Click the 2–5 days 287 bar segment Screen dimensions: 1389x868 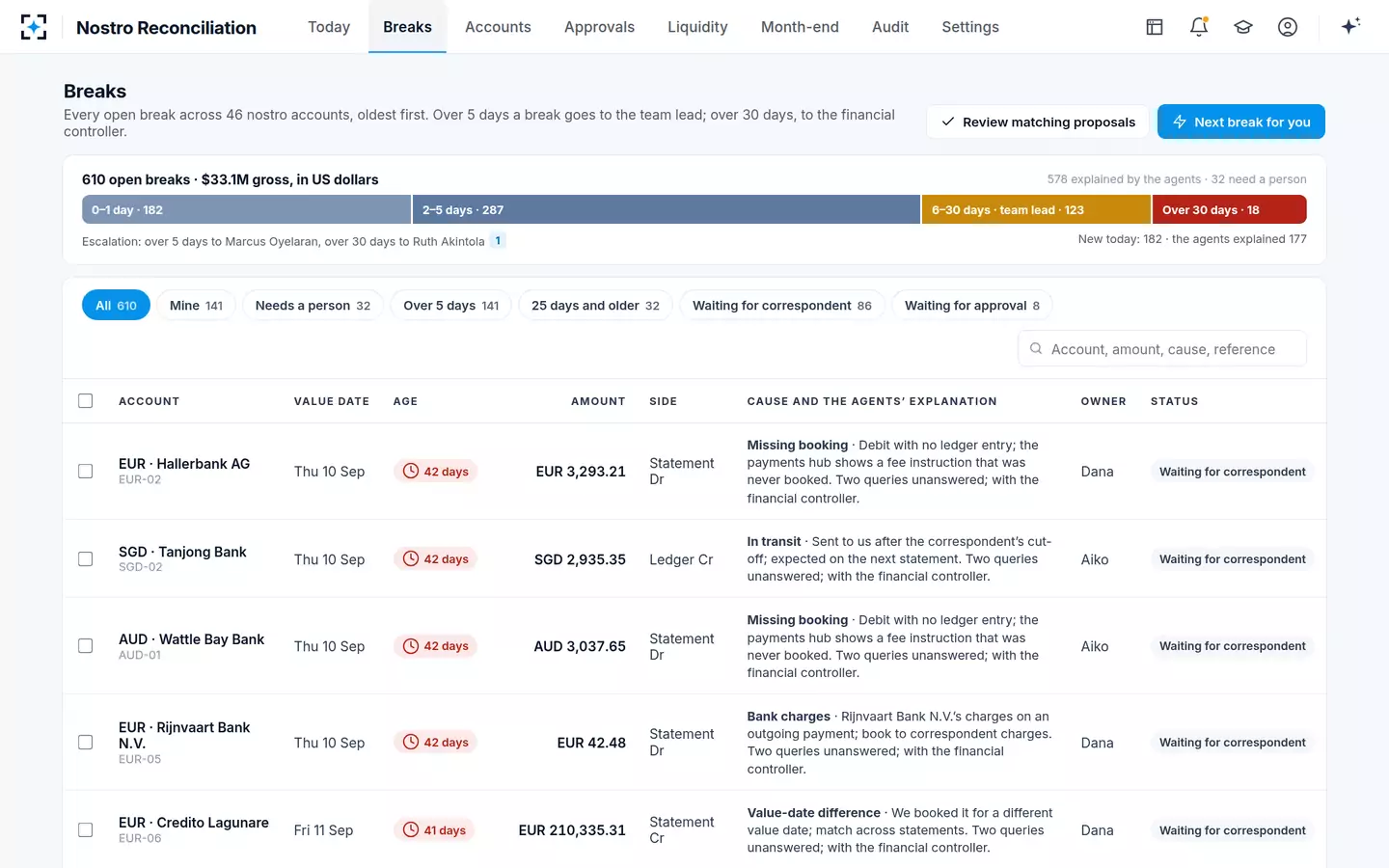click(x=667, y=209)
